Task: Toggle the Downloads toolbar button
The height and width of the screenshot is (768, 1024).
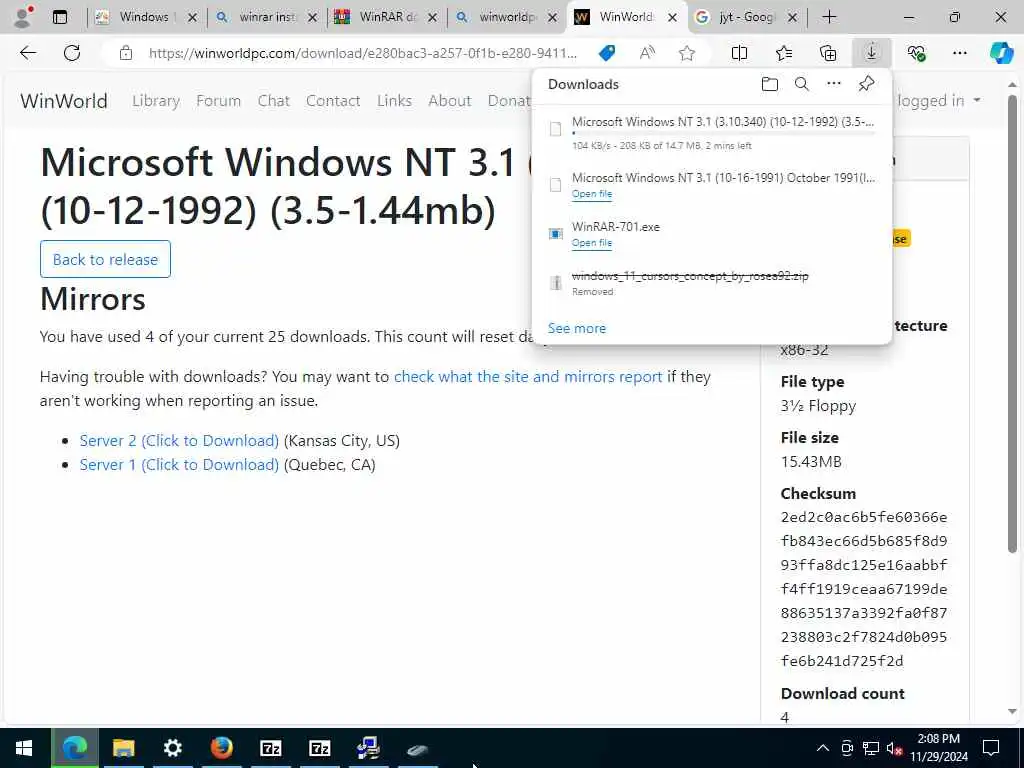Action: tap(871, 53)
